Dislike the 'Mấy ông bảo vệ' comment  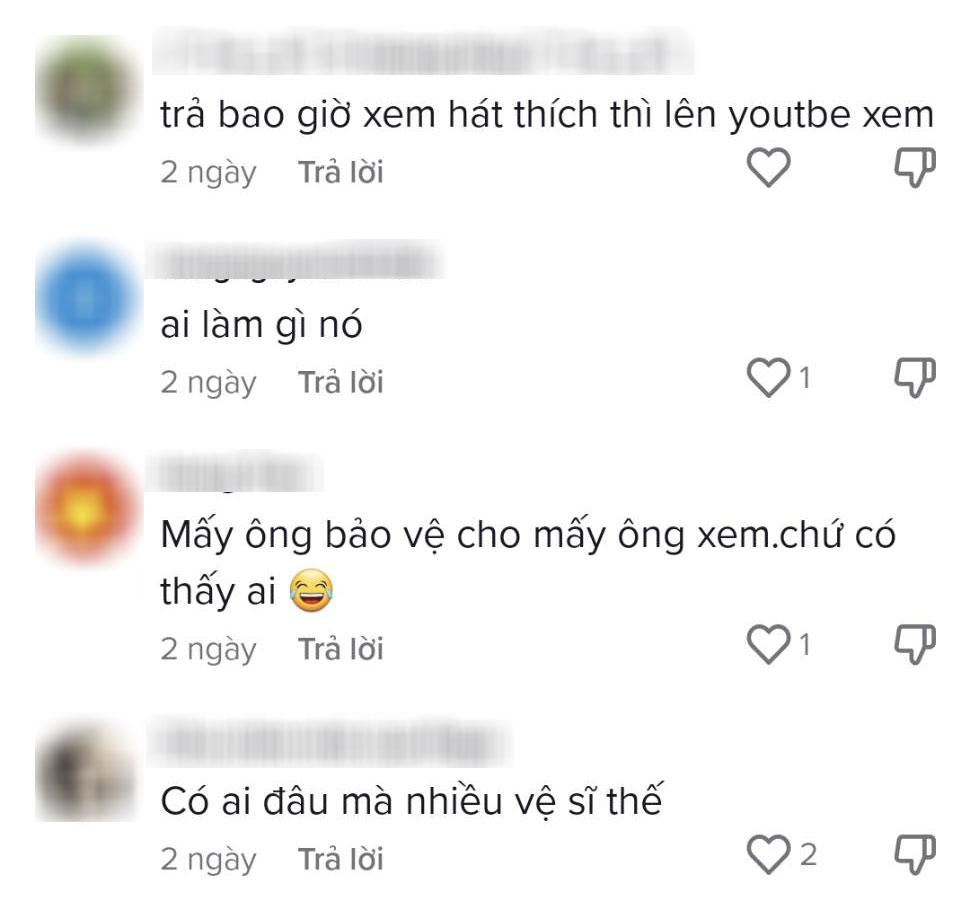coord(915,645)
